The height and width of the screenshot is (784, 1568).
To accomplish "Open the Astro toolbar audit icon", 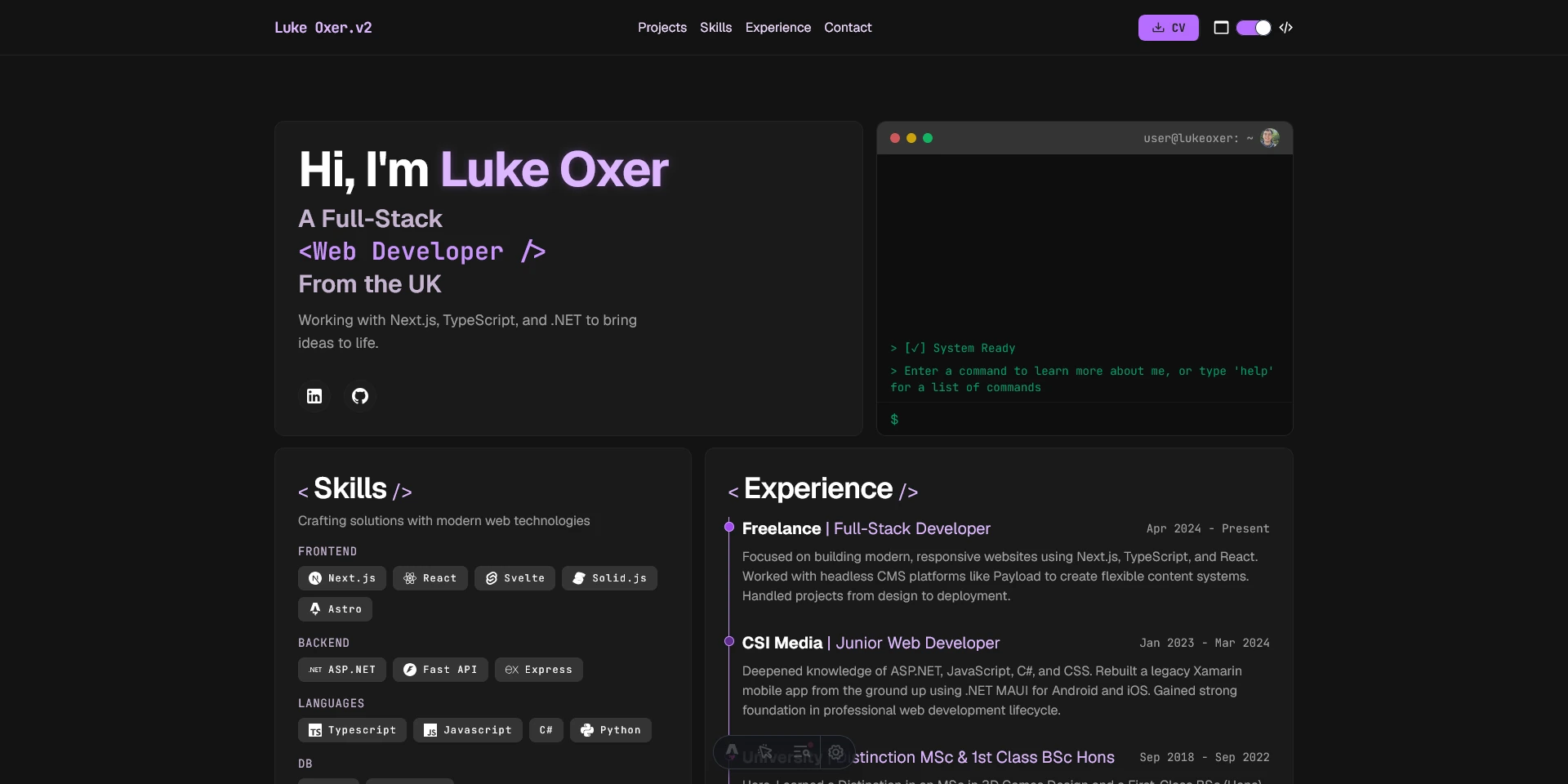I will pyautogui.click(x=802, y=752).
